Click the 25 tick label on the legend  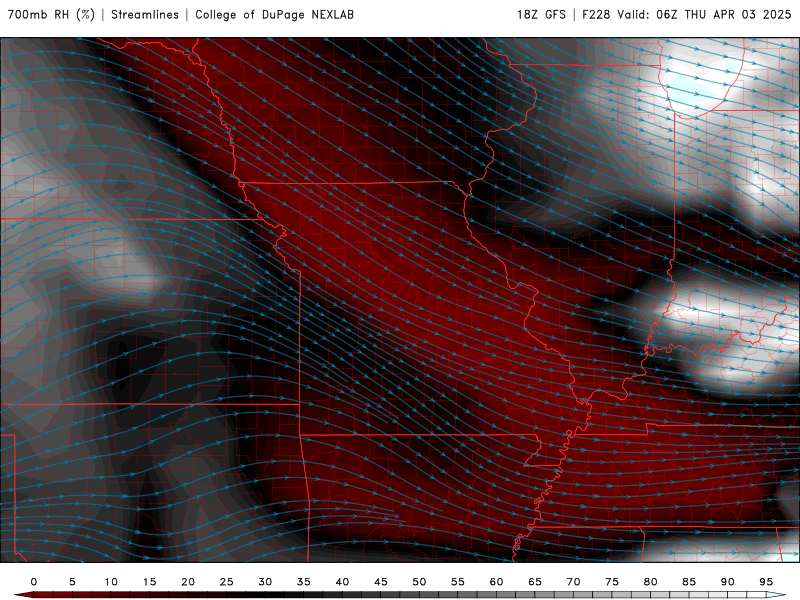pos(227,582)
